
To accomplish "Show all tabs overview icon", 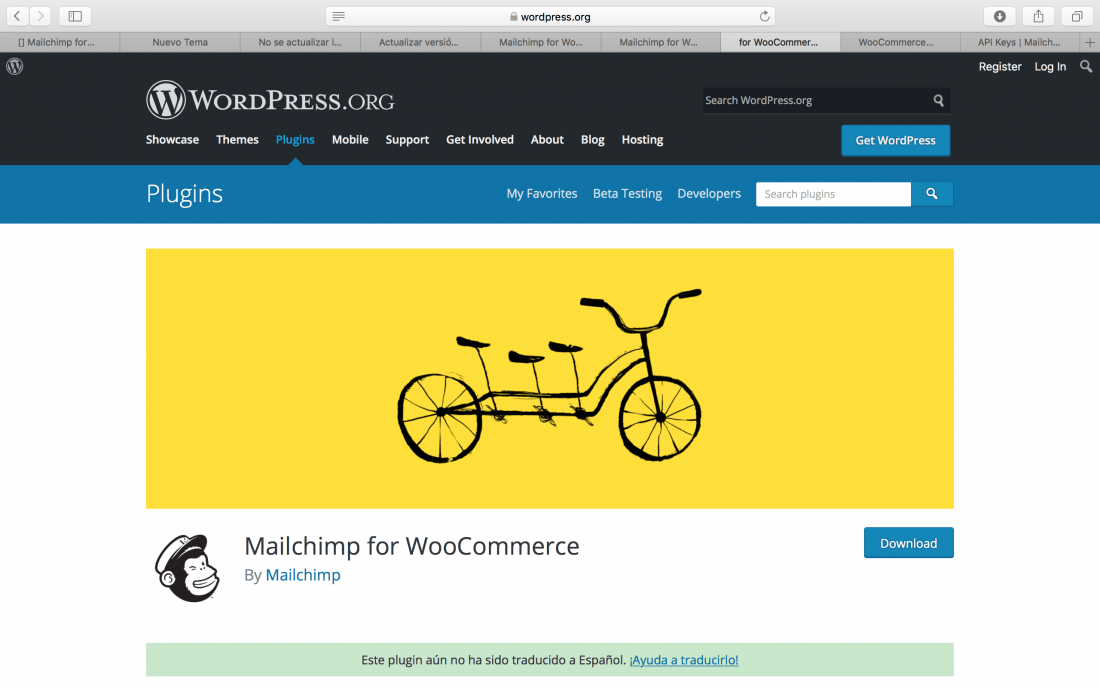I will click(x=1077, y=16).
